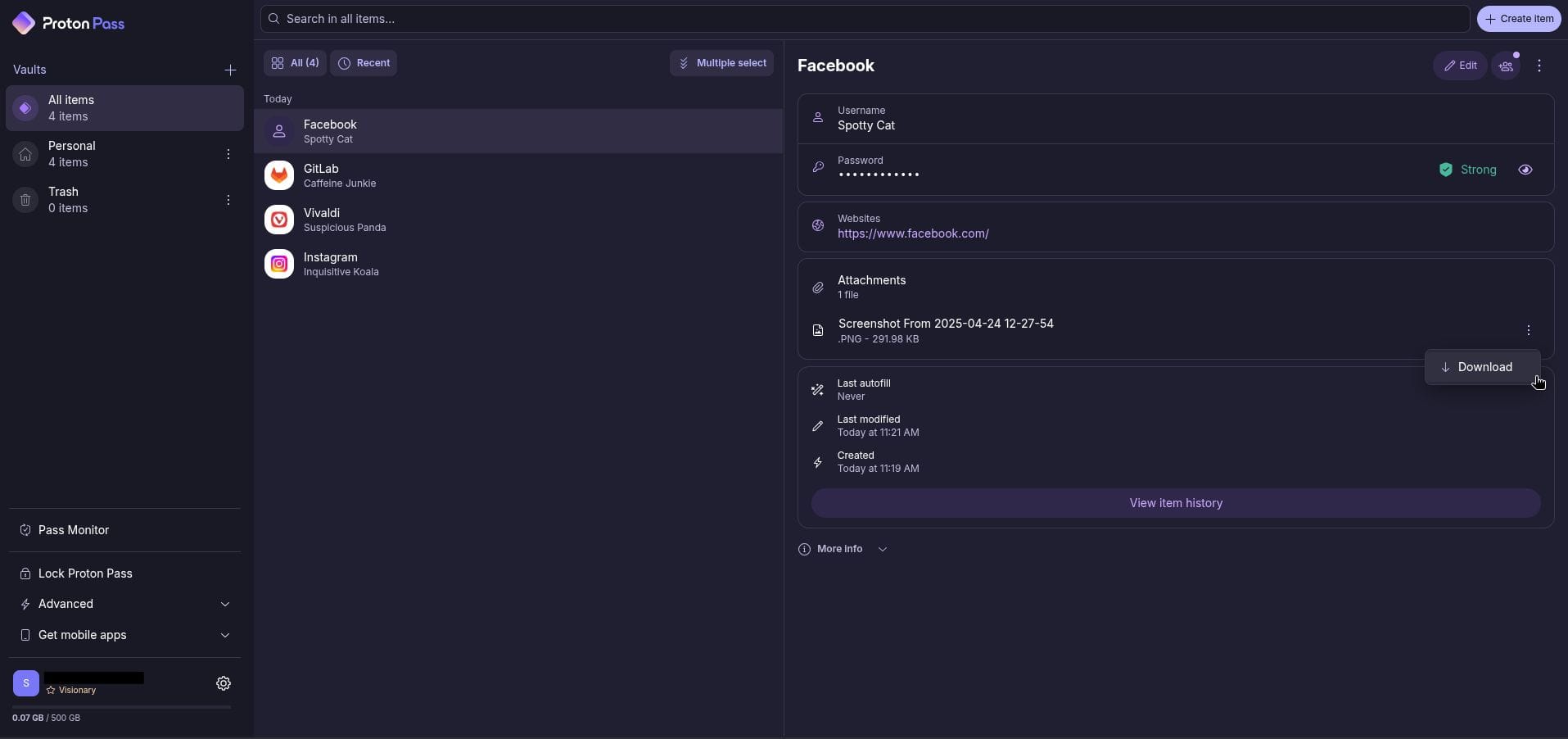The height and width of the screenshot is (739, 1568).
Task: Select the All items vault icon
Action: point(25,108)
